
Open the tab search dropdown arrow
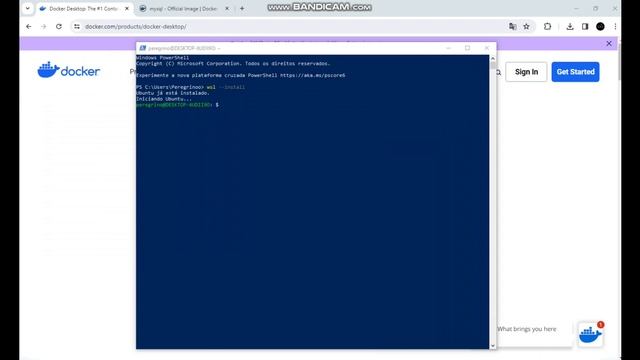28,8
